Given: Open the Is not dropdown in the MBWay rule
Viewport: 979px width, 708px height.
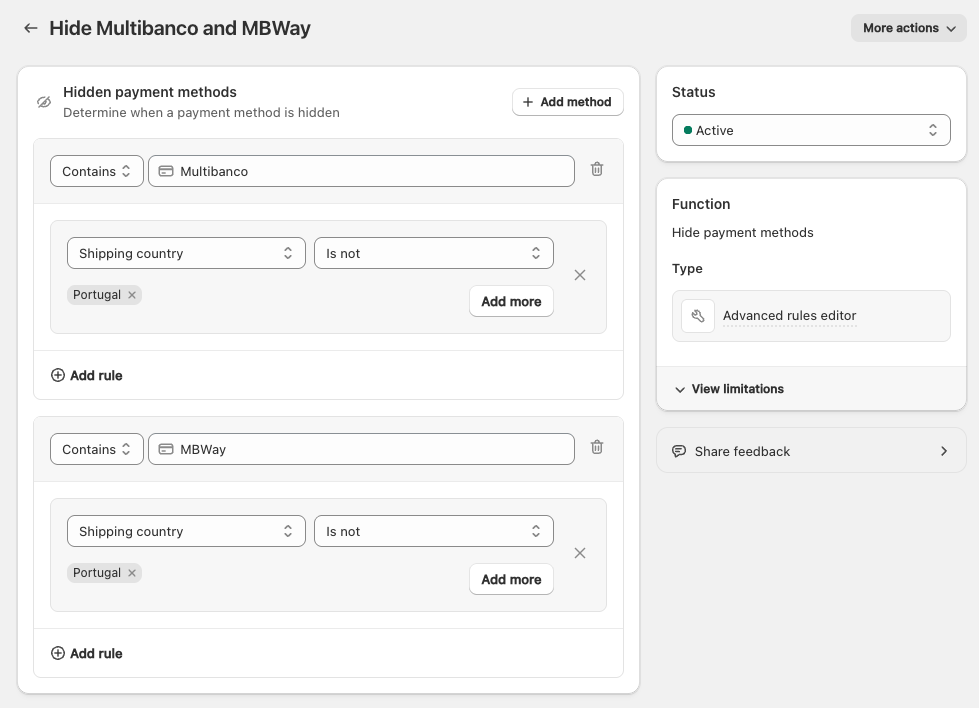Looking at the screenshot, I should [x=434, y=531].
